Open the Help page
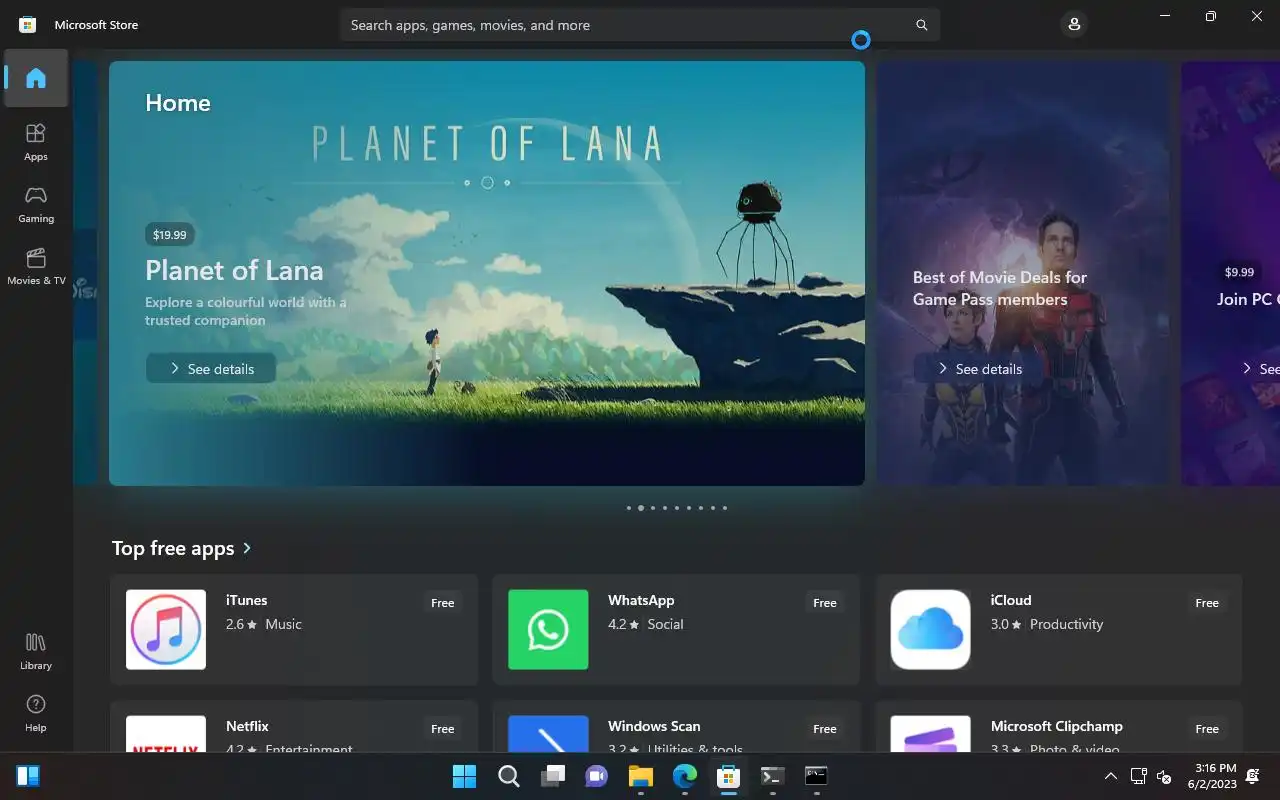Viewport: 1280px width, 800px height. pyautogui.click(x=36, y=713)
